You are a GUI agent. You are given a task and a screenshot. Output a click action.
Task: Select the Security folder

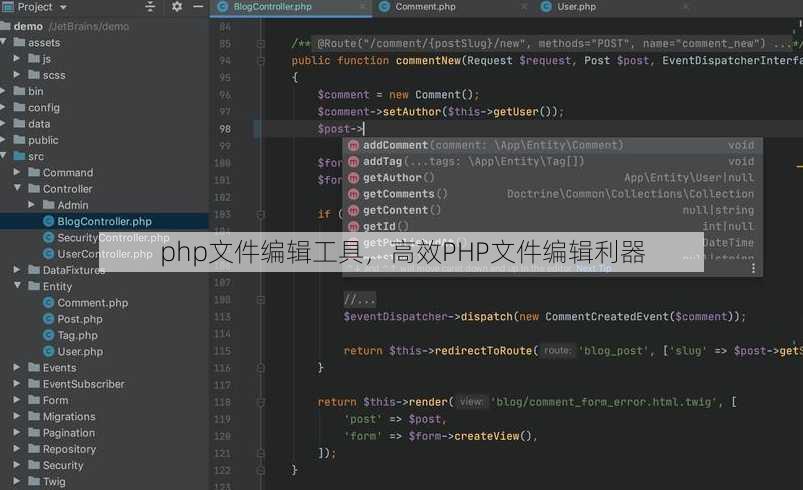[63, 465]
